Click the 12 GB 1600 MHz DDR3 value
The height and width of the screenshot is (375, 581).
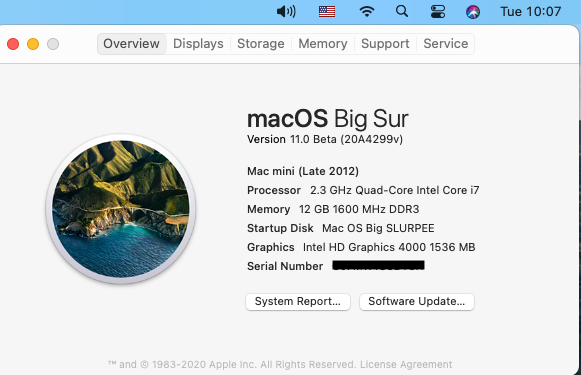point(359,209)
